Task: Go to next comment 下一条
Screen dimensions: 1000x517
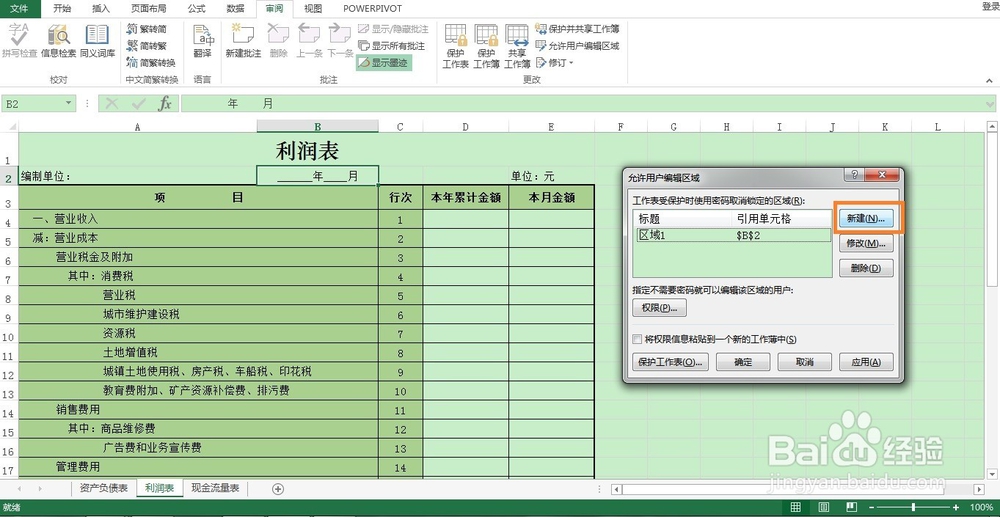Action: point(340,41)
